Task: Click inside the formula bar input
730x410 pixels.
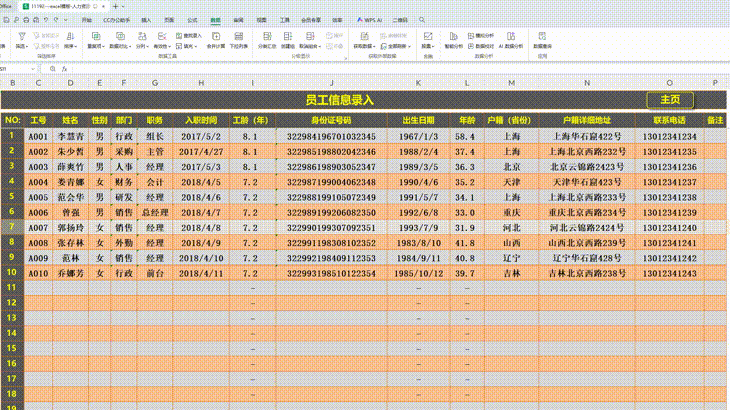Action: click(400, 69)
